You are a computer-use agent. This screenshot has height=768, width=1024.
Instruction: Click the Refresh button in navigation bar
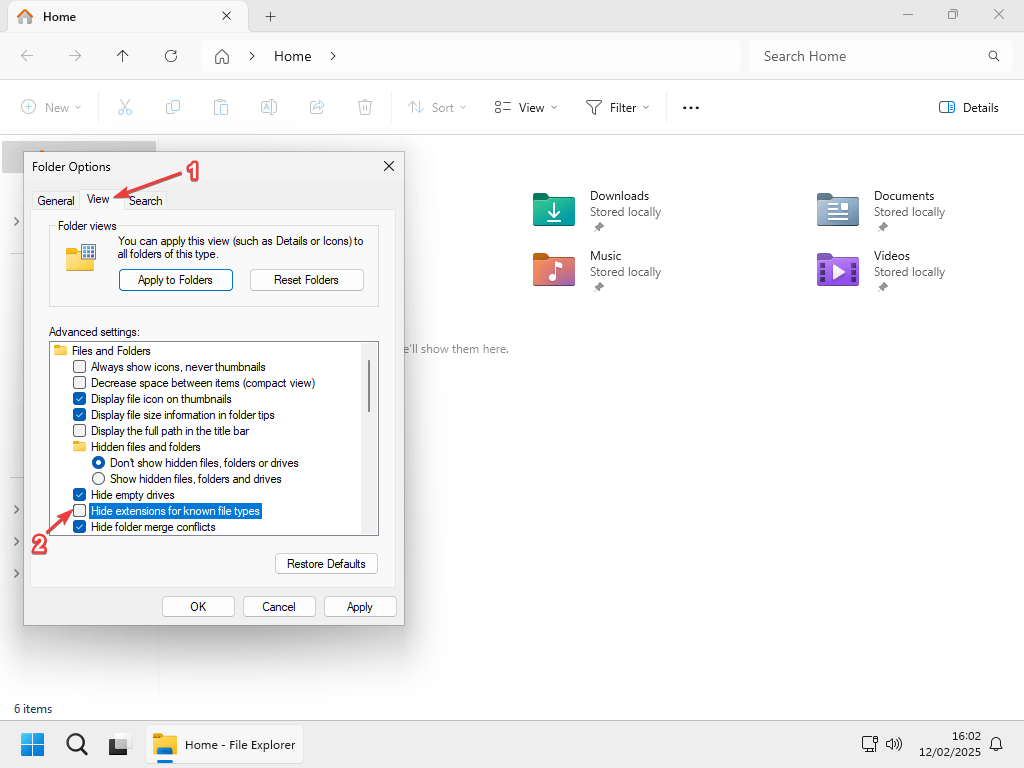point(171,56)
